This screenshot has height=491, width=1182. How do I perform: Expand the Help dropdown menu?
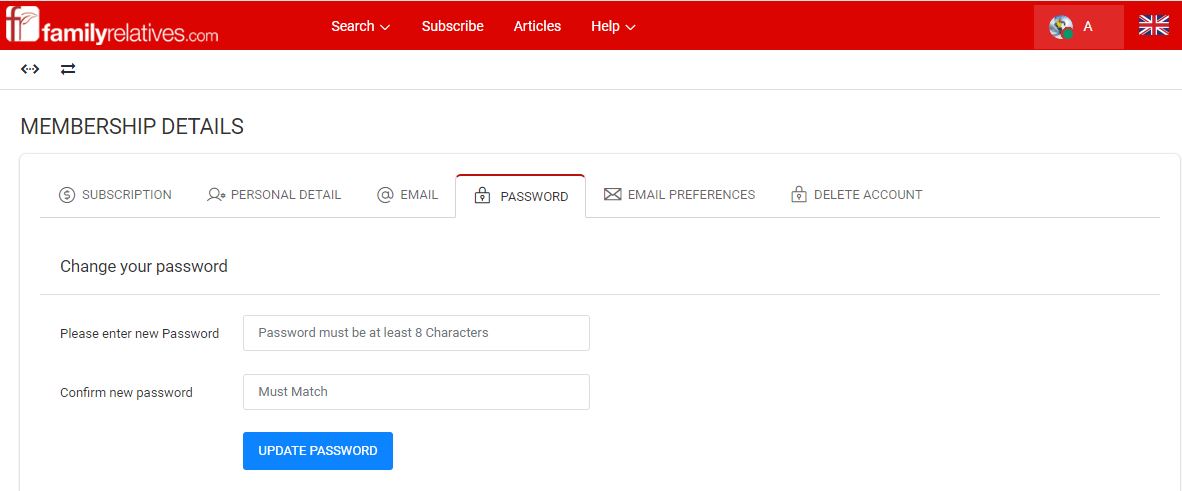[613, 26]
